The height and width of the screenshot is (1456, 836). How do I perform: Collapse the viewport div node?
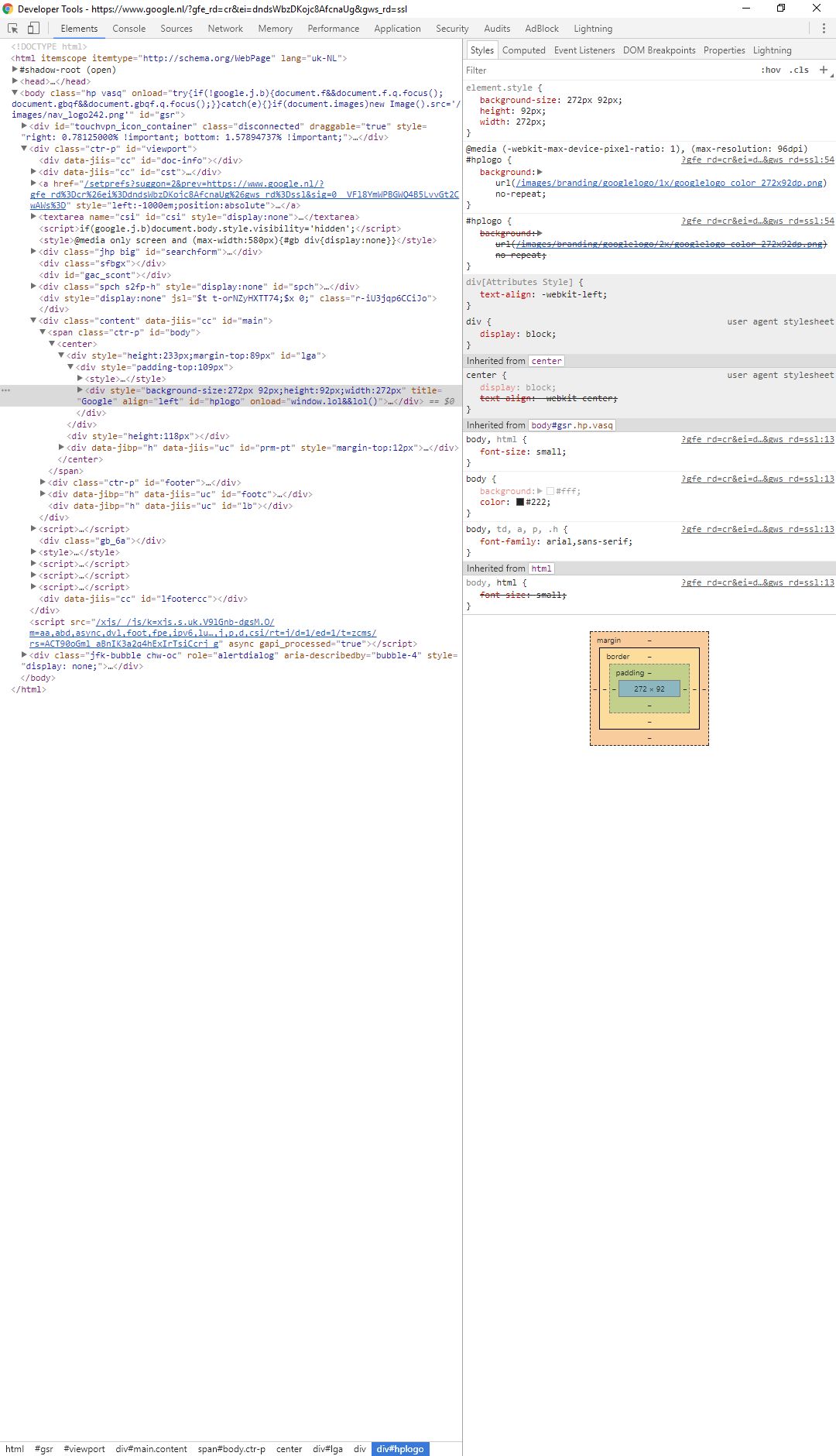point(24,149)
